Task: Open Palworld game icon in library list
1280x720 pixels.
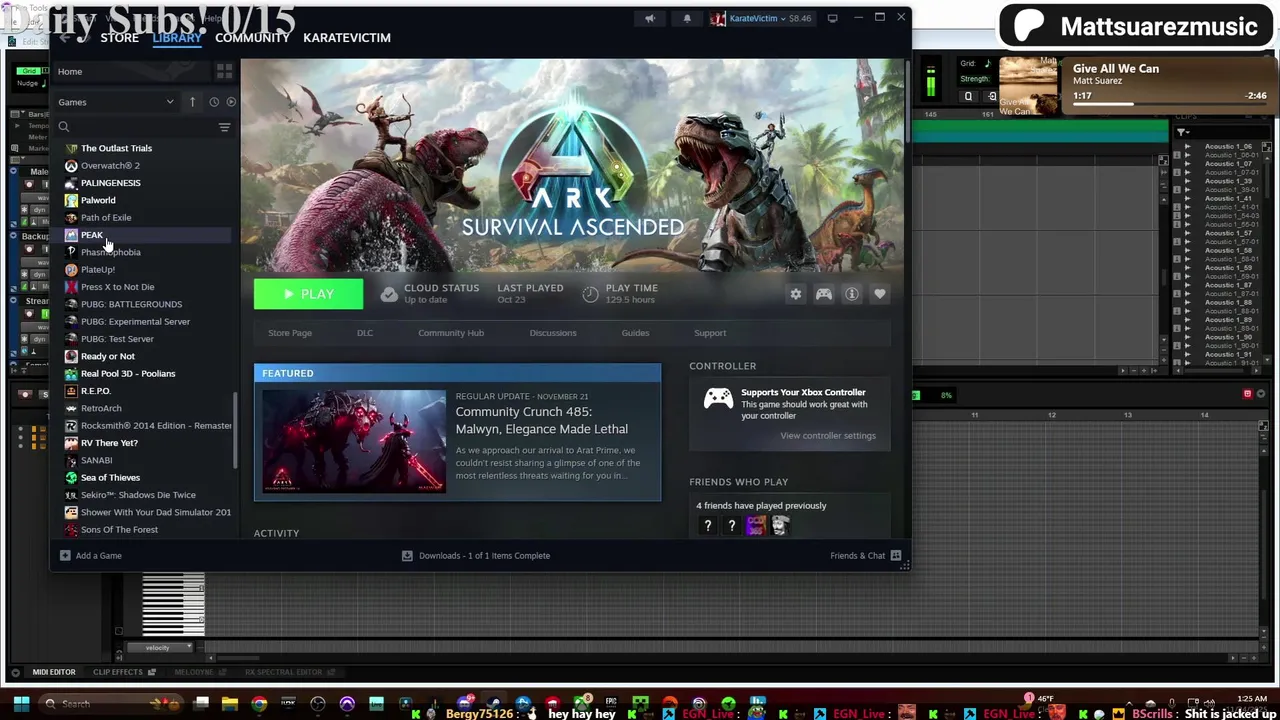Action: click(x=71, y=200)
